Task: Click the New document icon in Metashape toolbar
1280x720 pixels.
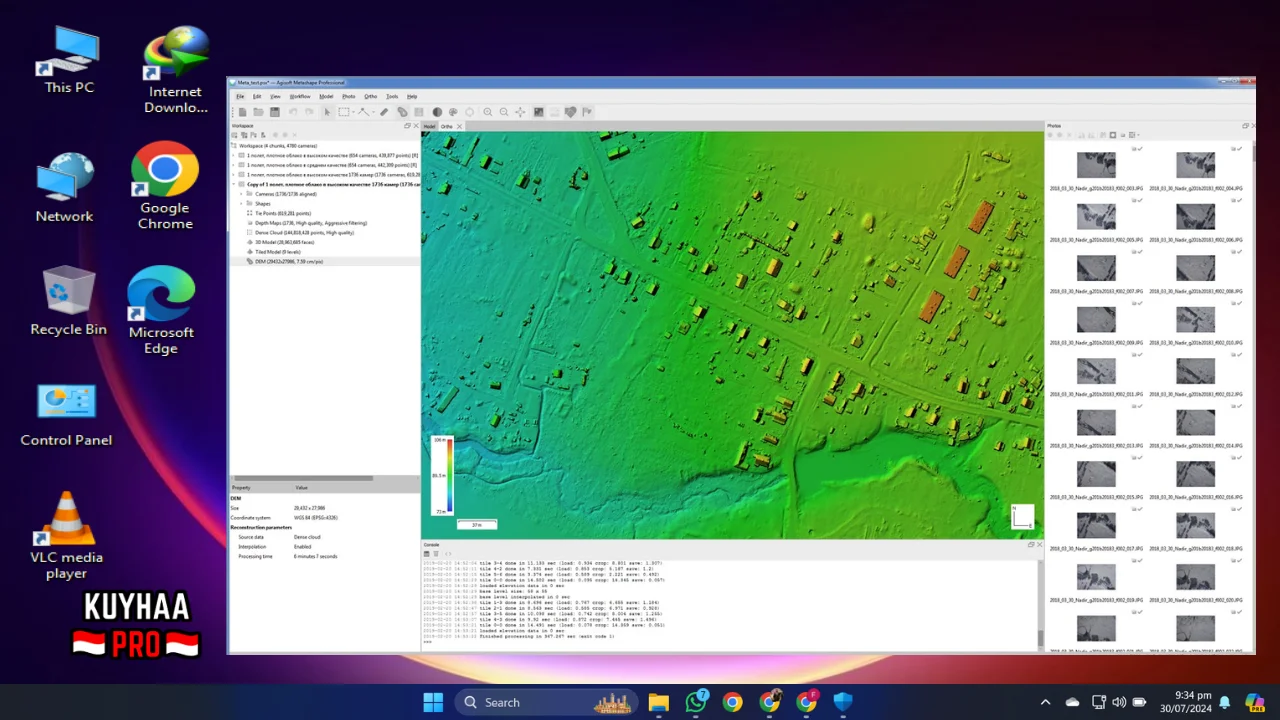Action: coord(242,112)
